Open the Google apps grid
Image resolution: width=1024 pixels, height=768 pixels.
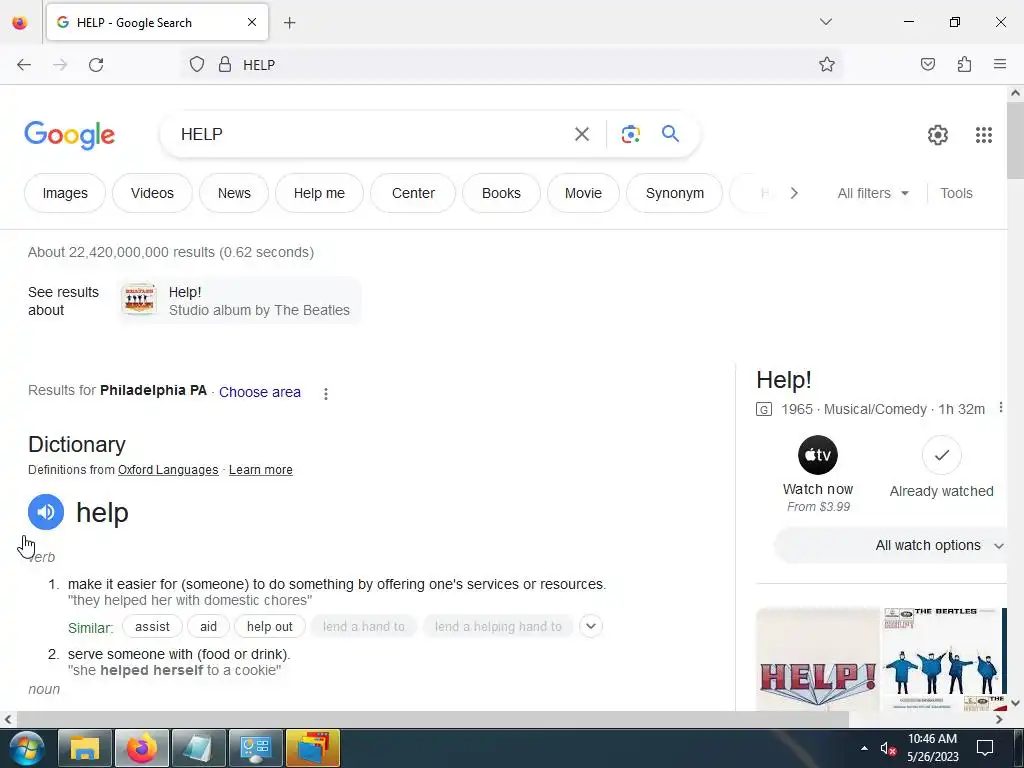(x=984, y=135)
